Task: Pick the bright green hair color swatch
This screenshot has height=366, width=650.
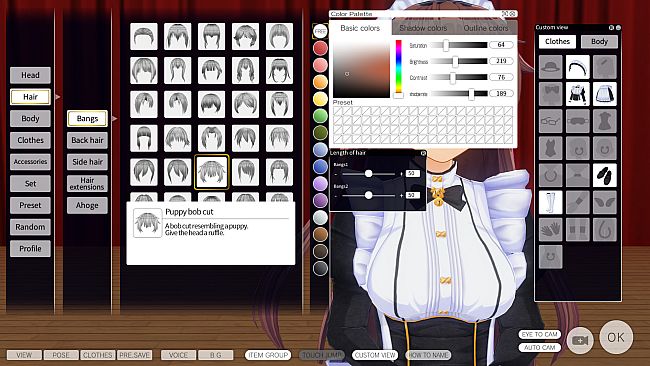Action: [x=320, y=116]
